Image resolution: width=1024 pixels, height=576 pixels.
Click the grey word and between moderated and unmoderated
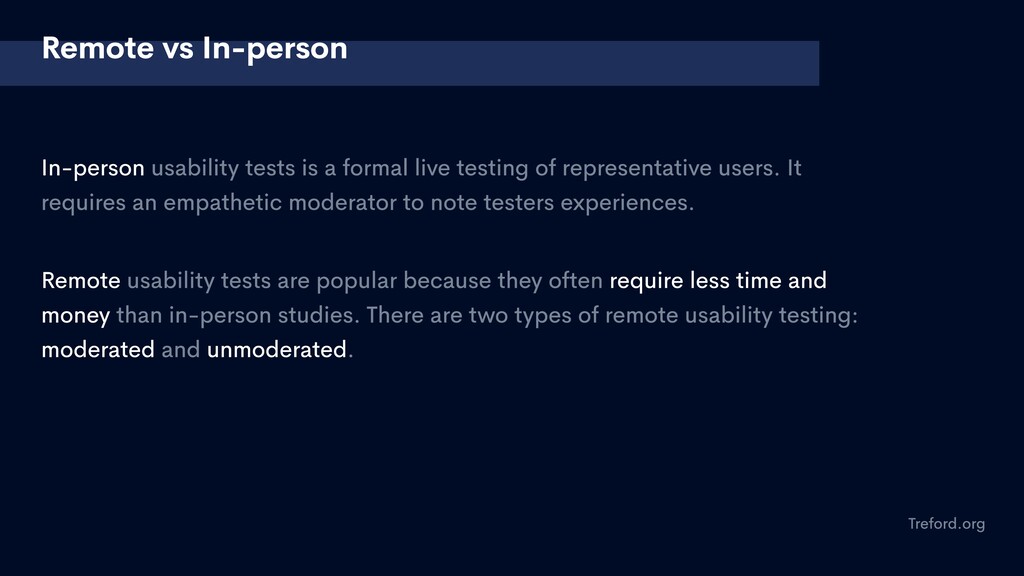click(x=180, y=349)
